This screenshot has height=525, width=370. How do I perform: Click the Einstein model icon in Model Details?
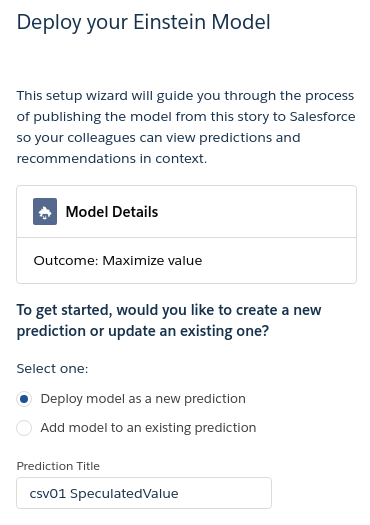click(x=45, y=211)
